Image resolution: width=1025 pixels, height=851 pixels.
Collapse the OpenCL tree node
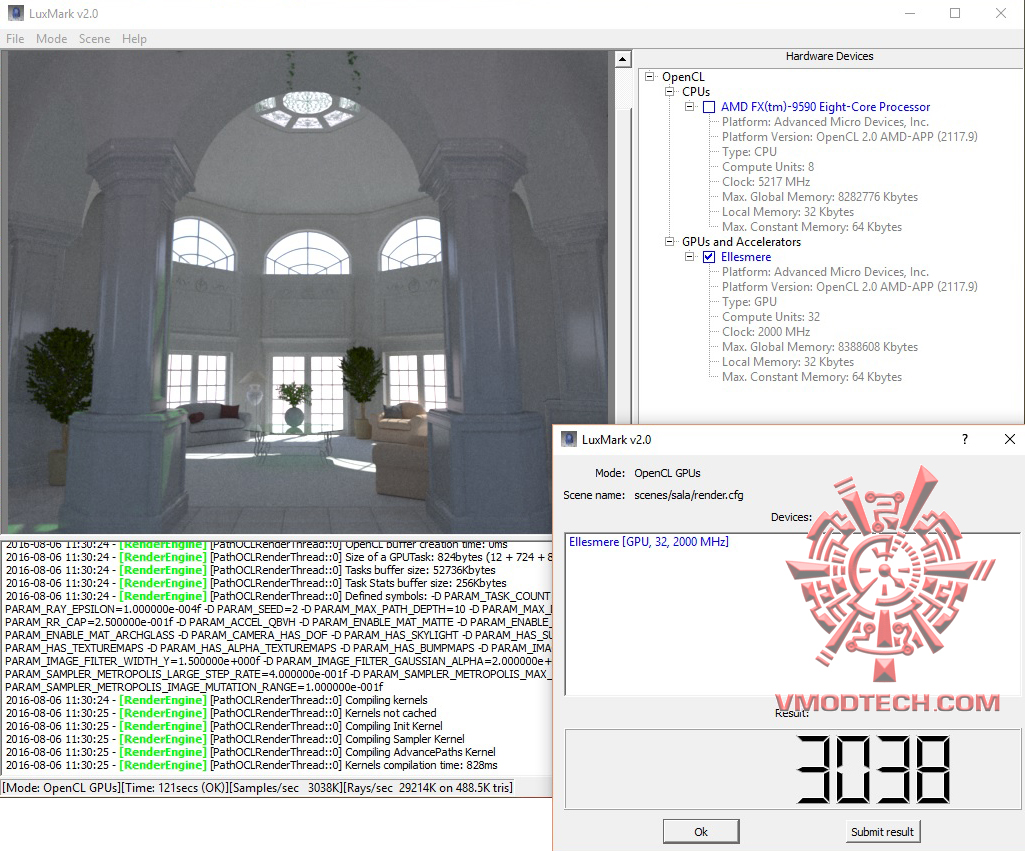(x=649, y=76)
